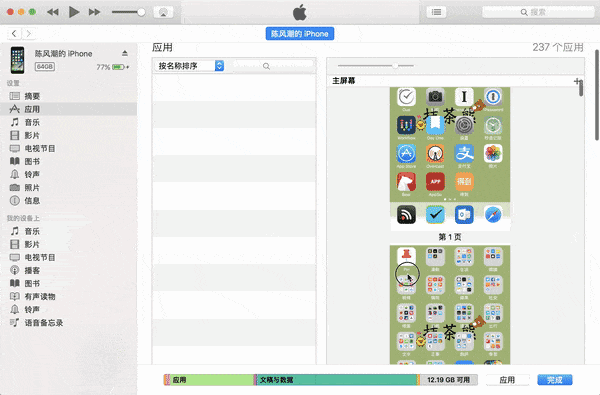Select the Pin app on page two
This screenshot has width=600, height=395.
click(x=406, y=257)
